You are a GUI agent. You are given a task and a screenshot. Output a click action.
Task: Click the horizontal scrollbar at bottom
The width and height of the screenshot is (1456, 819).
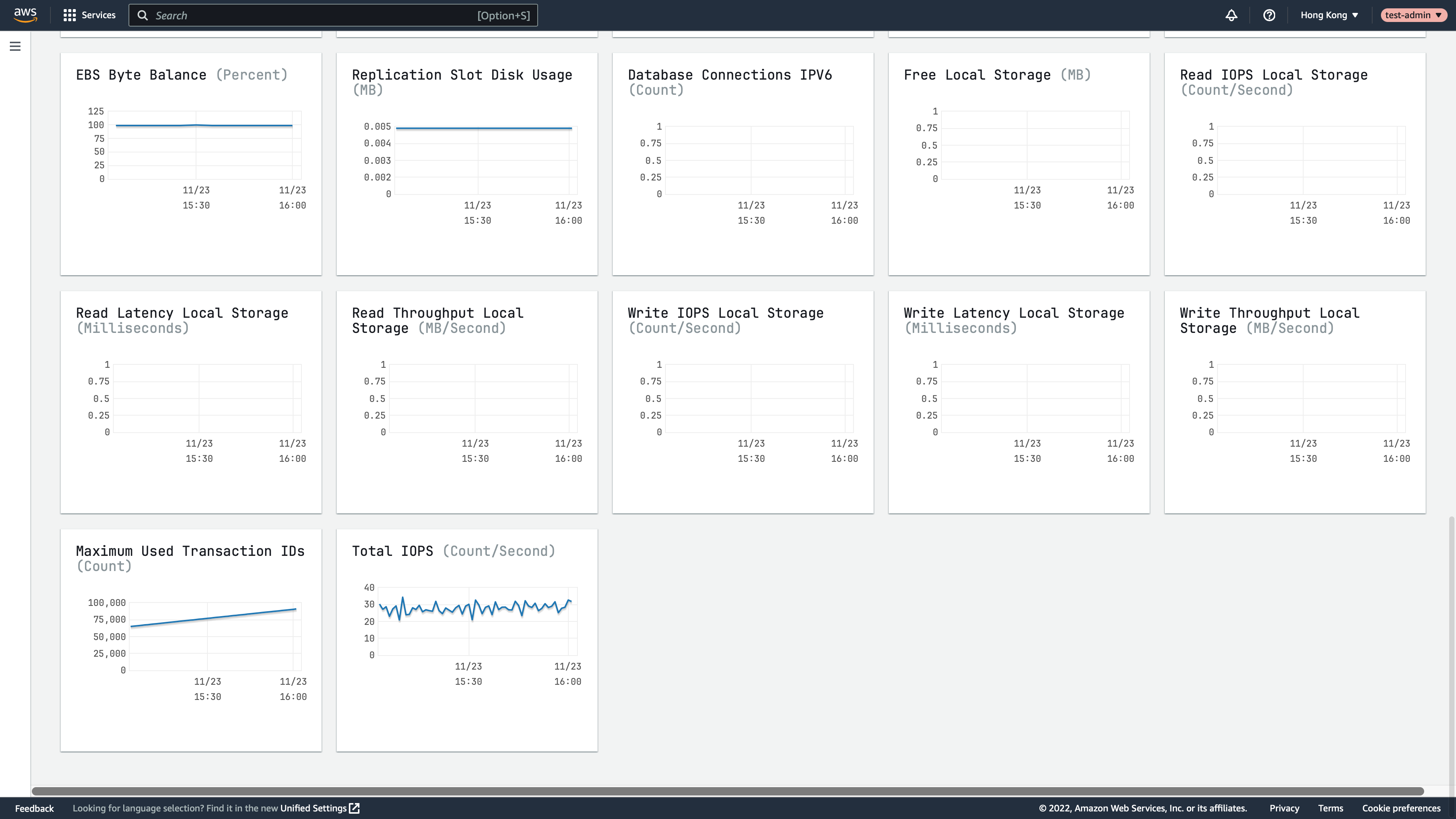[728, 791]
